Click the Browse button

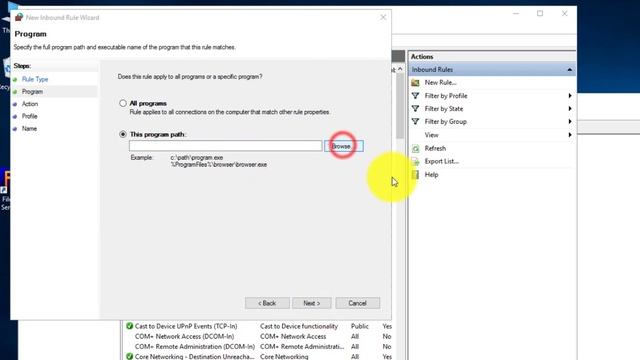pos(344,146)
